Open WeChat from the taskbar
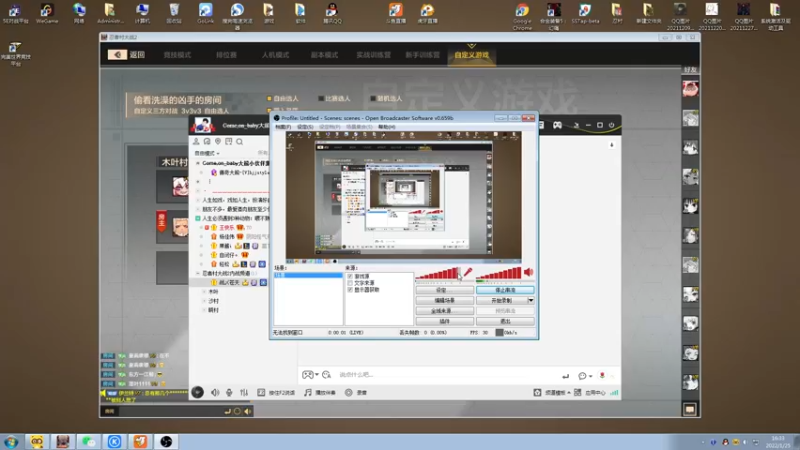This screenshot has height=450, width=800. 88,441
